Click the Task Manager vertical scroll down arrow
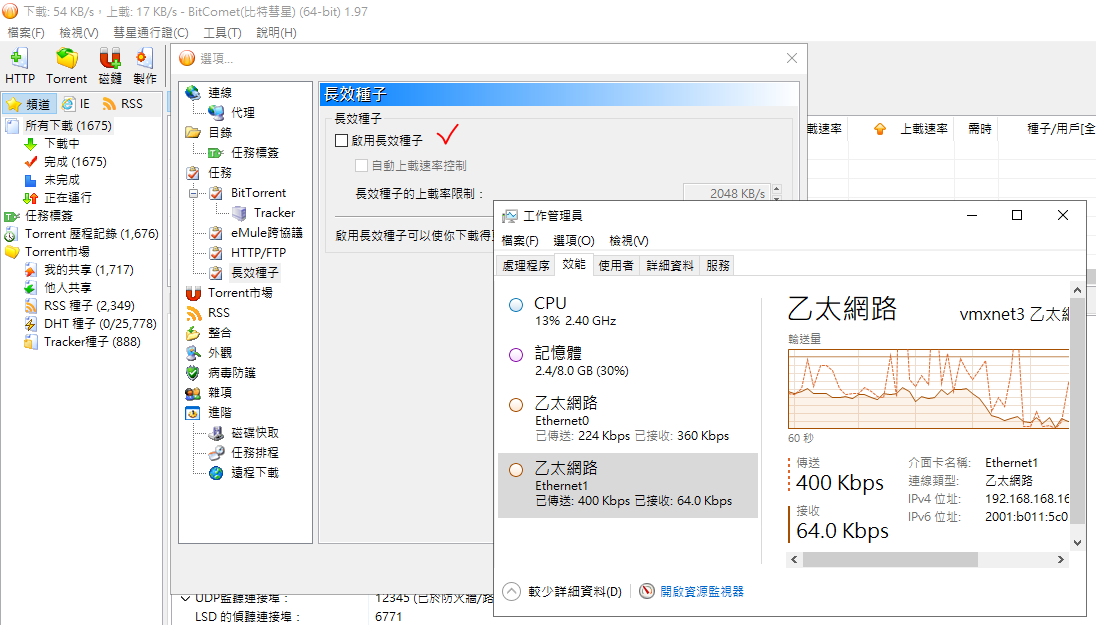1096x625 pixels. click(1077, 543)
